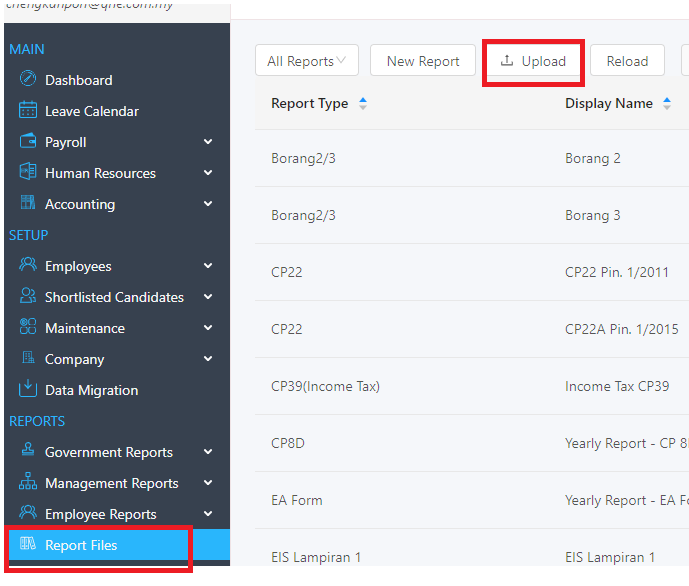689x586 pixels.
Task: Select EIS Lampiran 1 report type
Action: [316, 557]
